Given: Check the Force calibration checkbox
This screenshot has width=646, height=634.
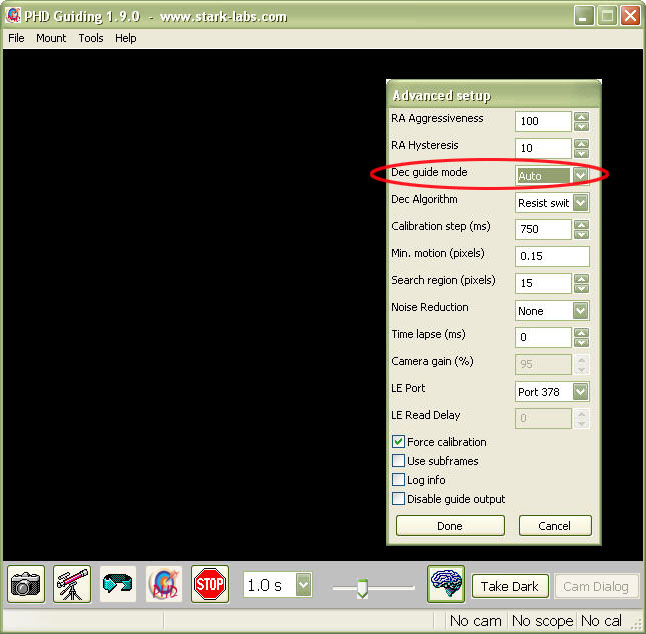Looking at the screenshot, I should coord(398,442).
